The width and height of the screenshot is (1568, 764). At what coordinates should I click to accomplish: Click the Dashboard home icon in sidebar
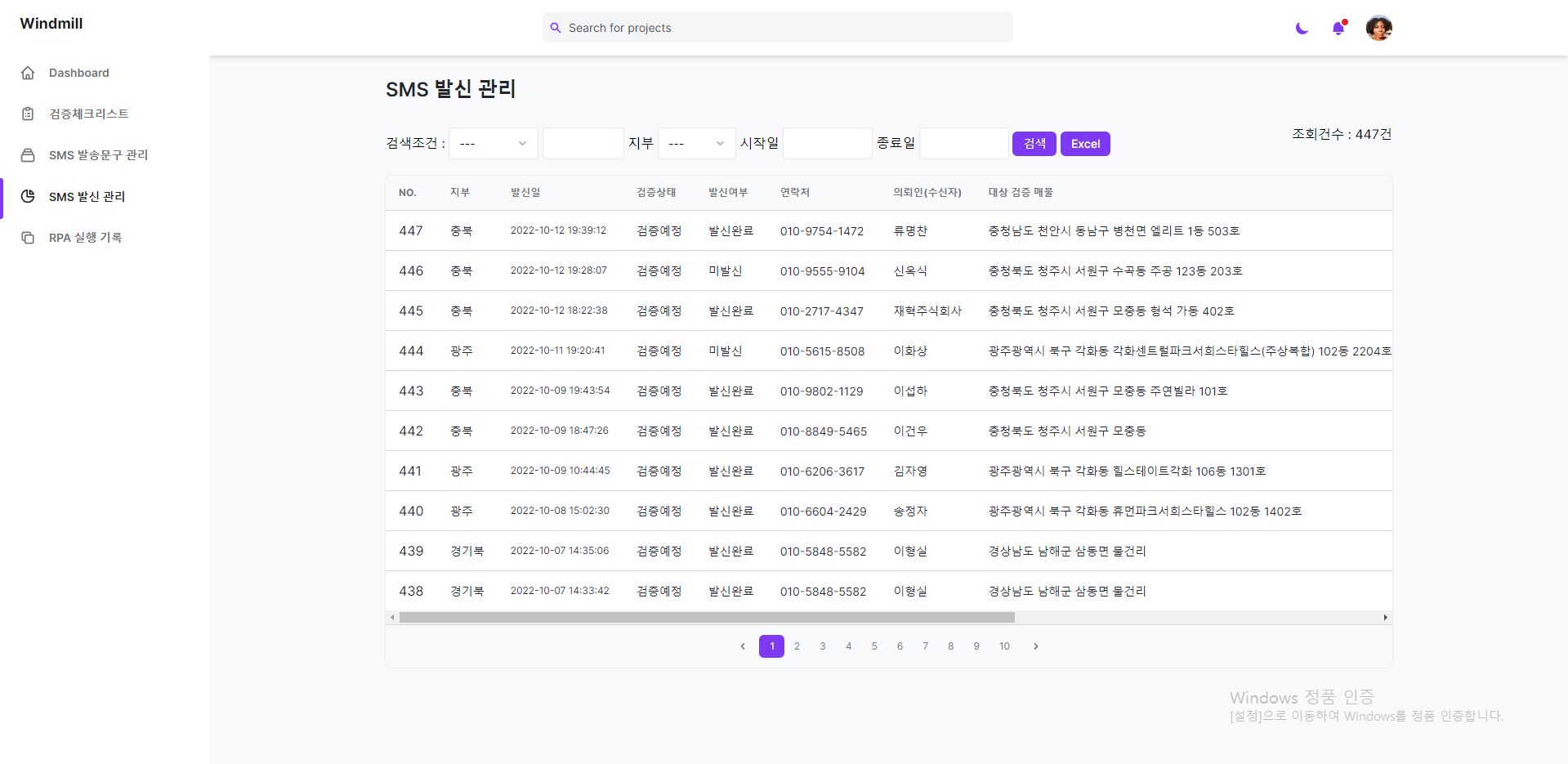click(28, 73)
